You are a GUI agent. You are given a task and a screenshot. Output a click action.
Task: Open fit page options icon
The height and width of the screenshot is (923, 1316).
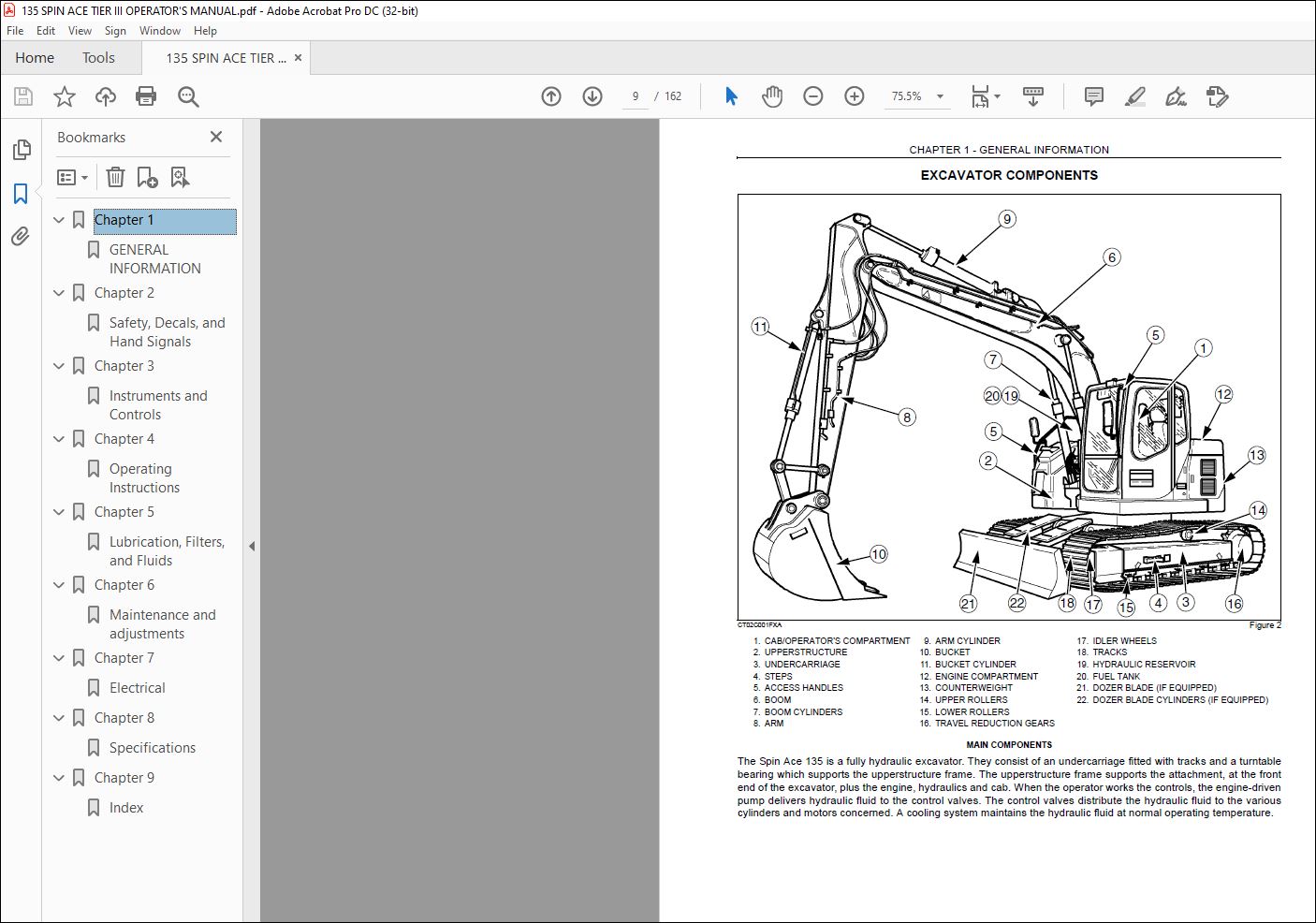pos(985,96)
